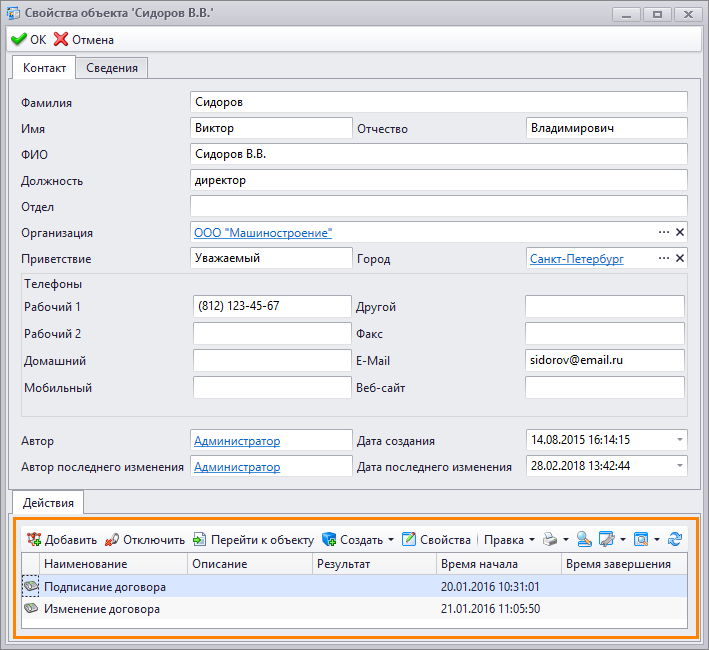Select the Контакт tab

[x=44, y=68]
